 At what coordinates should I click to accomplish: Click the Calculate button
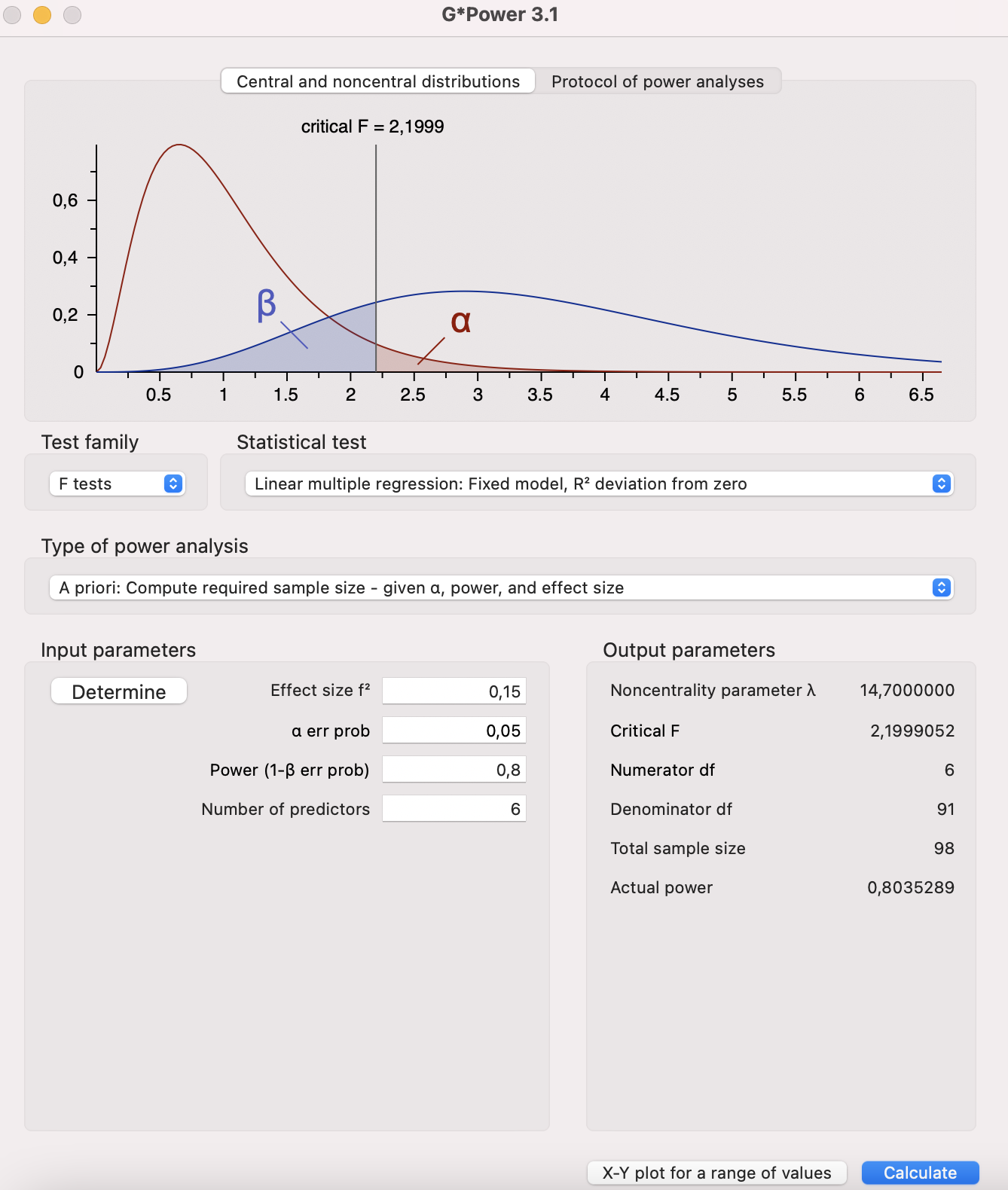pyautogui.click(x=920, y=1173)
